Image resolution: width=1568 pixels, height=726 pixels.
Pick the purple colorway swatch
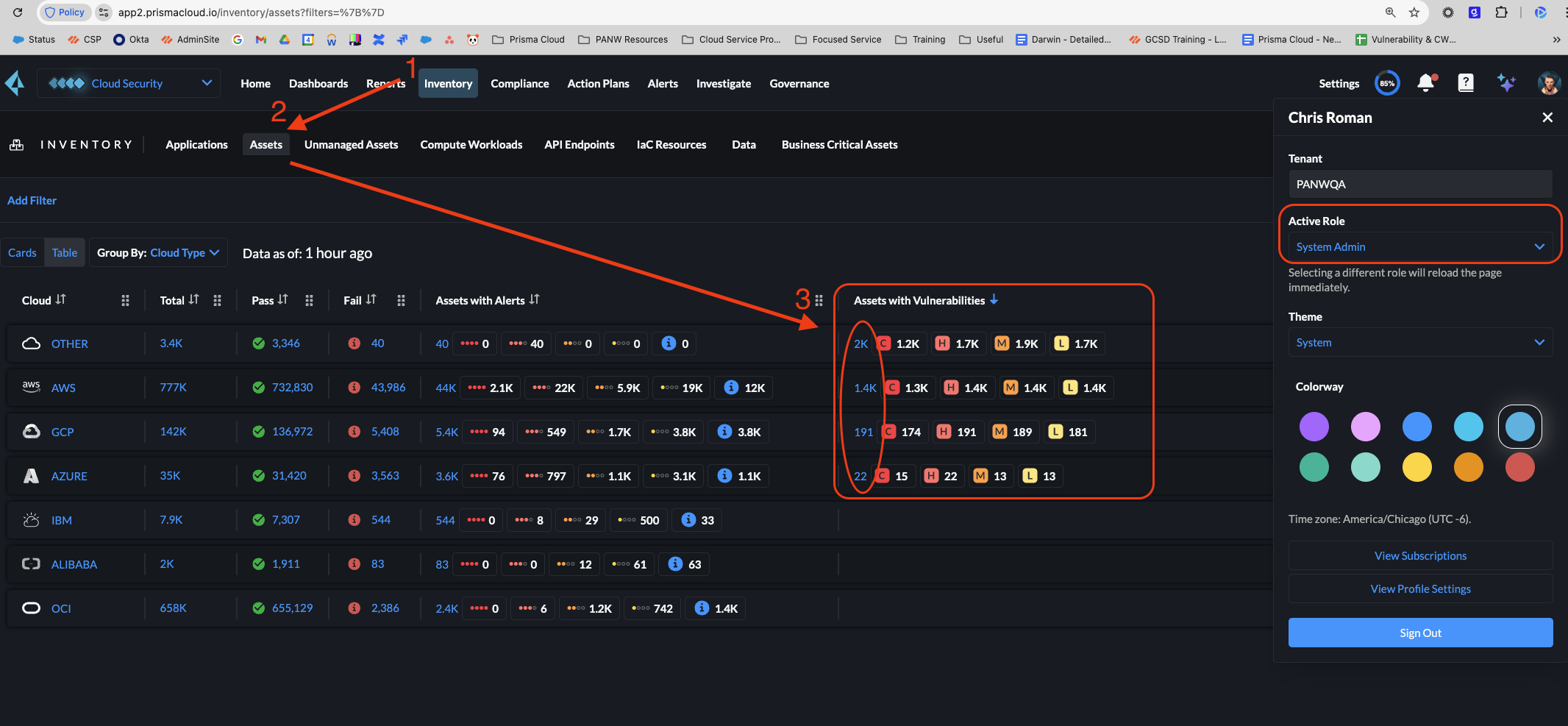click(x=1314, y=427)
